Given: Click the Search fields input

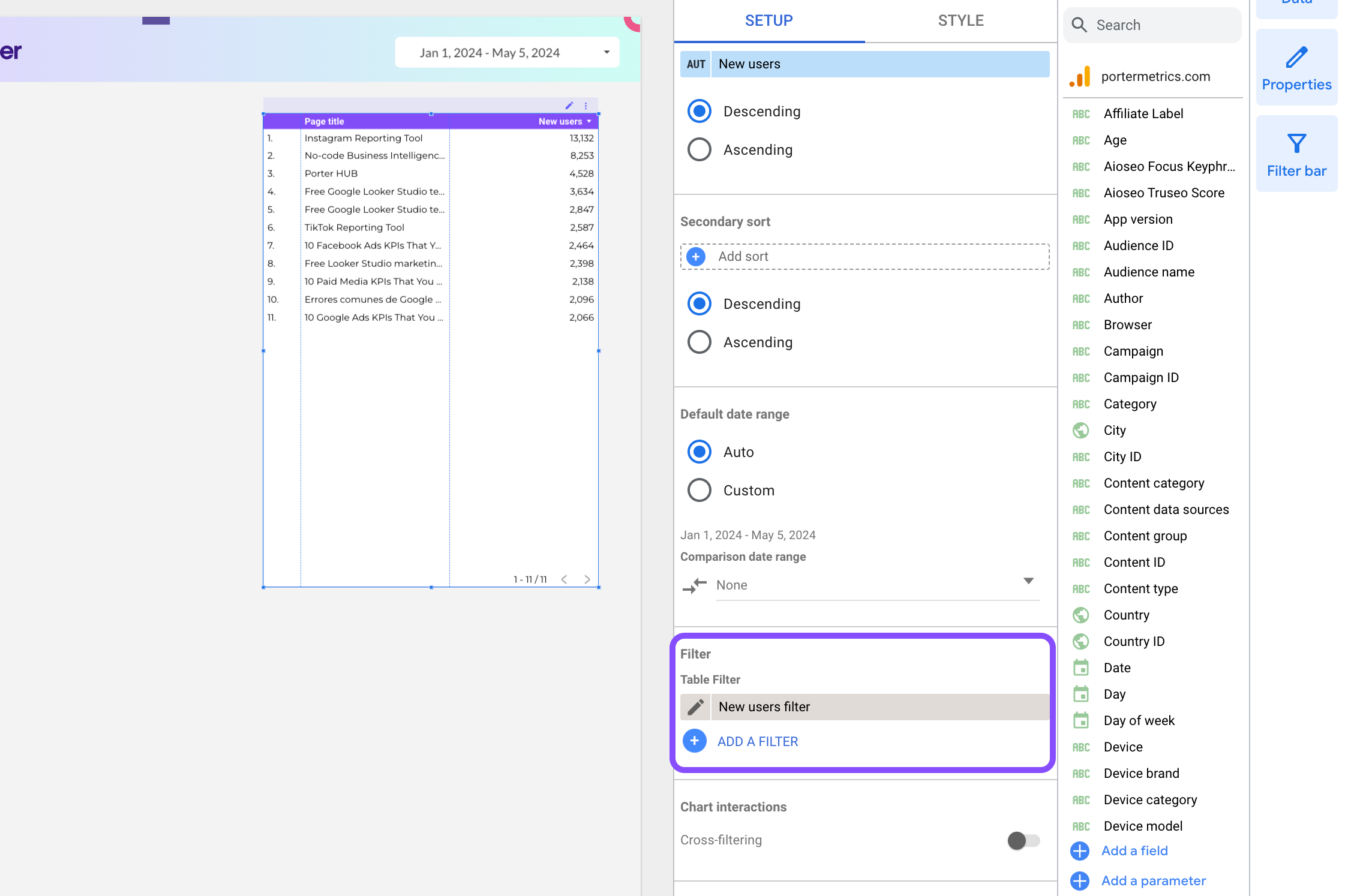Looking at the screenshot, I should 1152,25.
